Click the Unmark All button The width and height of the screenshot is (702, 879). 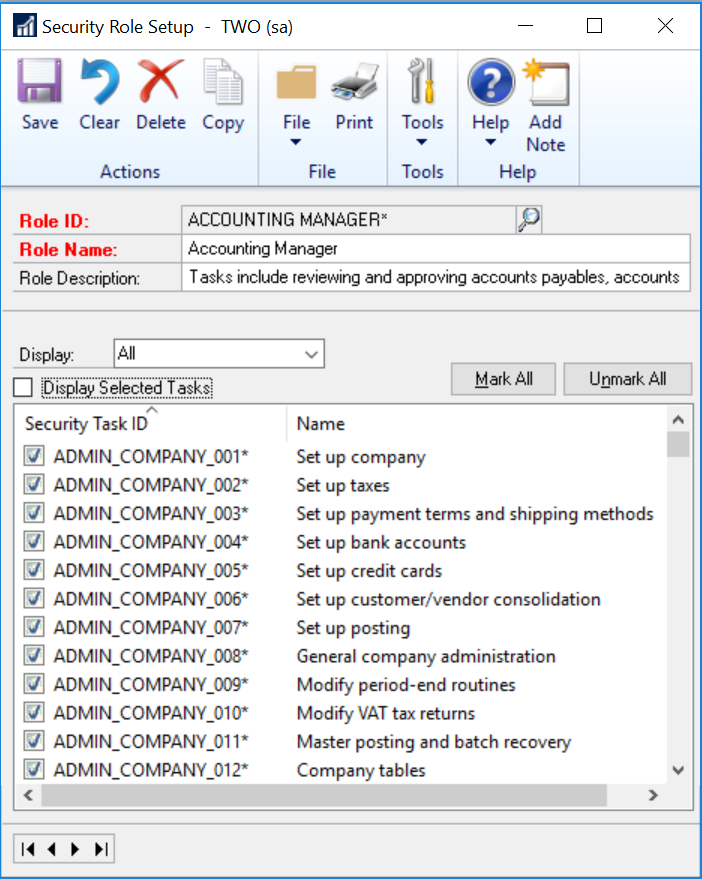click(627, 380)
